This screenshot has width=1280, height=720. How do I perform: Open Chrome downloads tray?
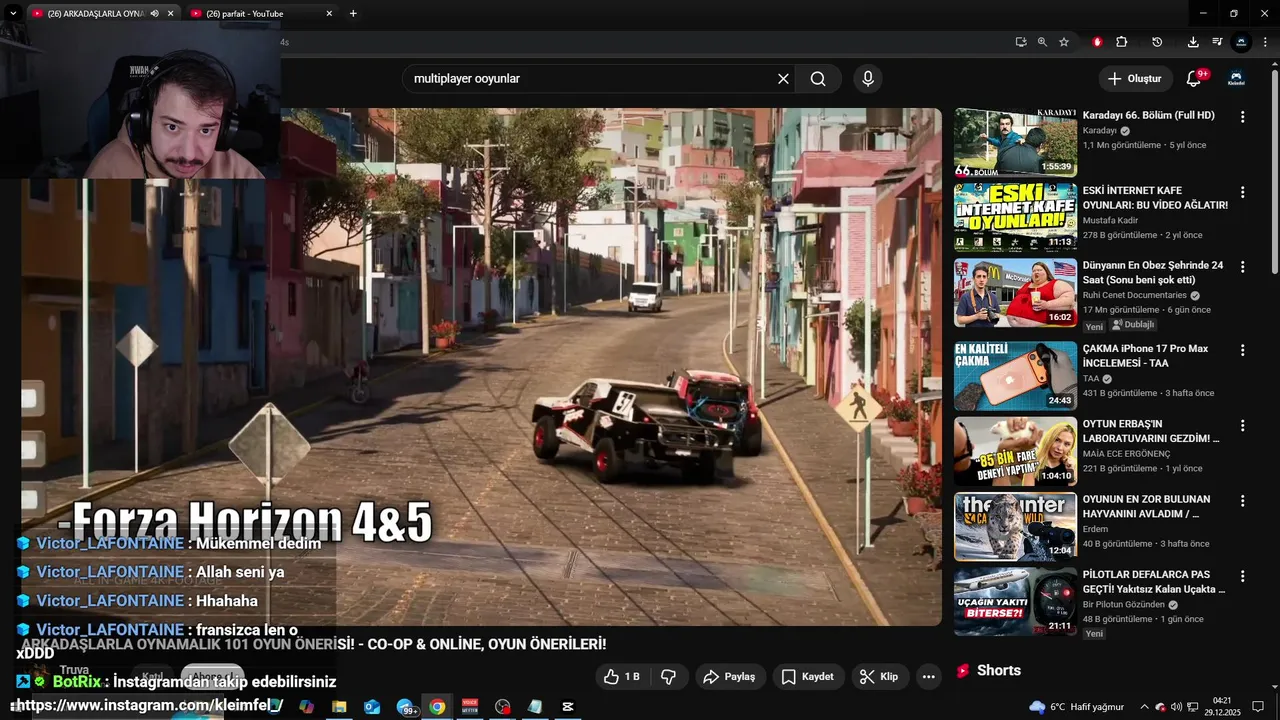[1193, 42]
